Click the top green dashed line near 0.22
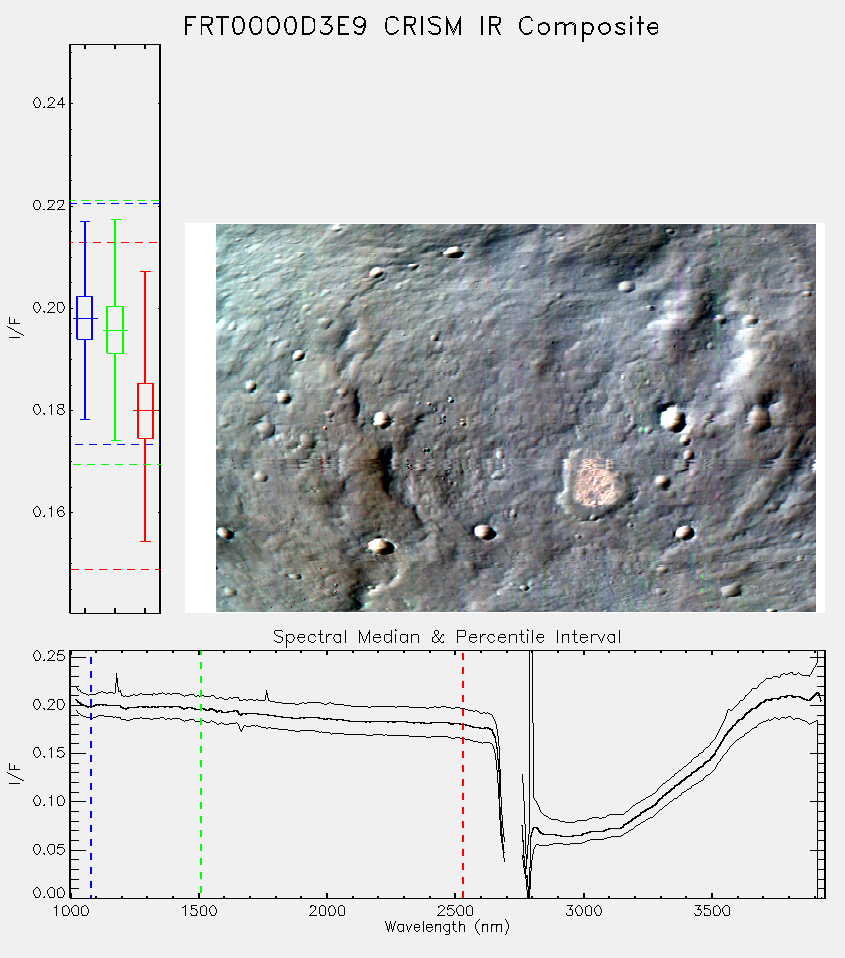Viewport: 845px width, 958px height. click(115, 200)
